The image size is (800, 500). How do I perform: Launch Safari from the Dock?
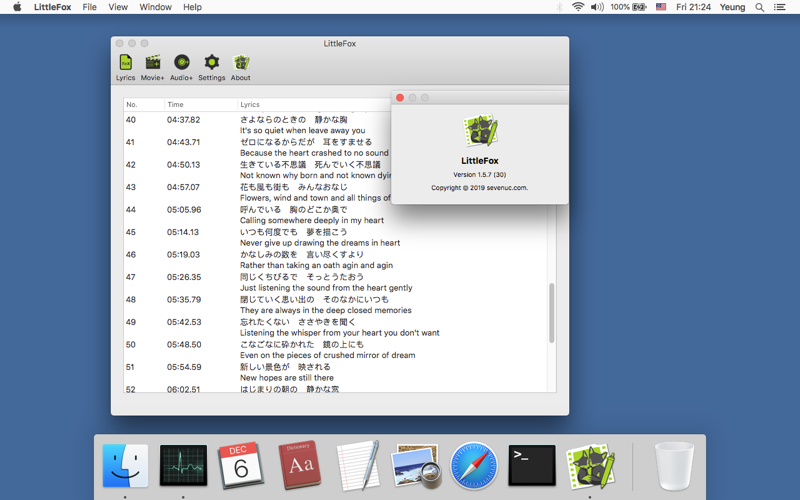pos(474,466)
